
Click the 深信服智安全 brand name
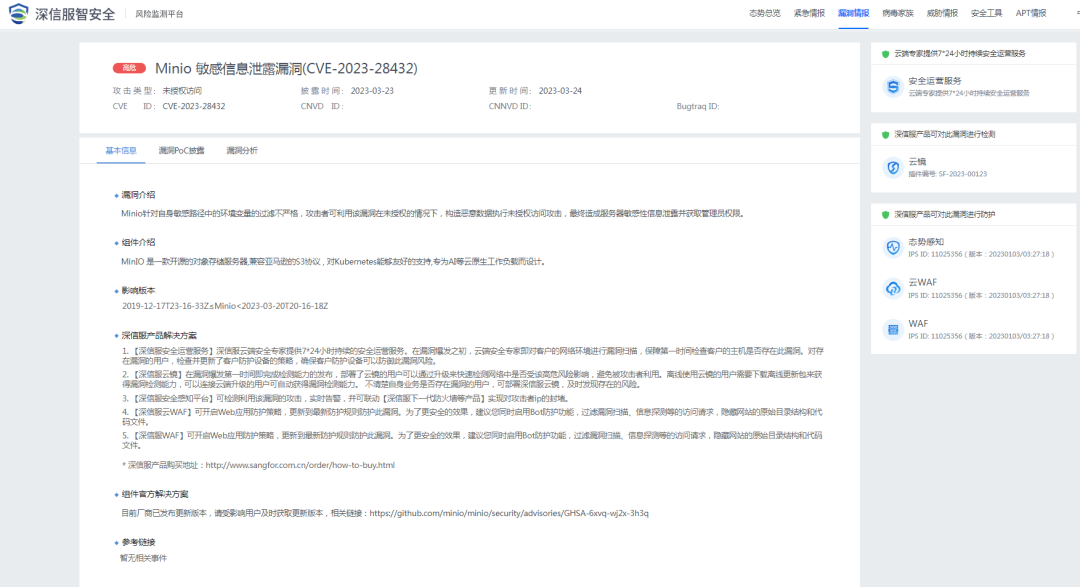[74, 14]
